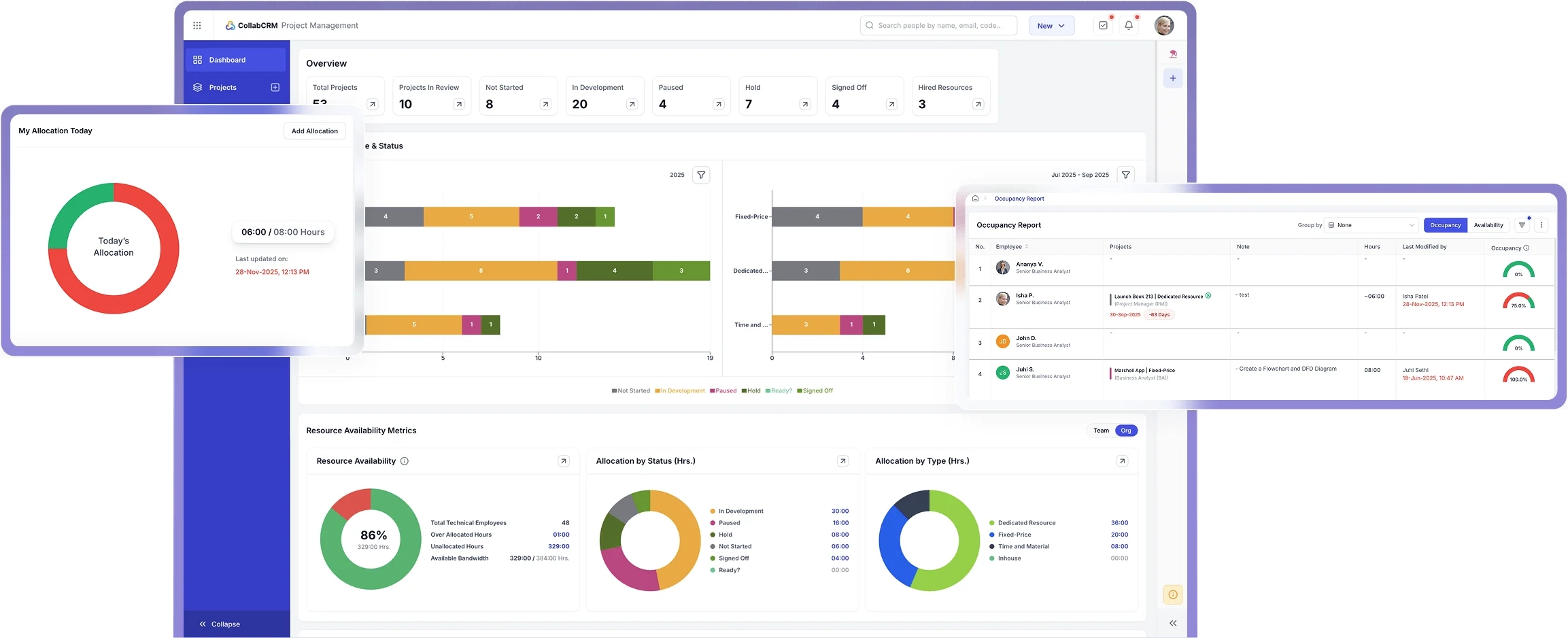
Task: Open the app launcher grid icon
Action: [197, 25]
